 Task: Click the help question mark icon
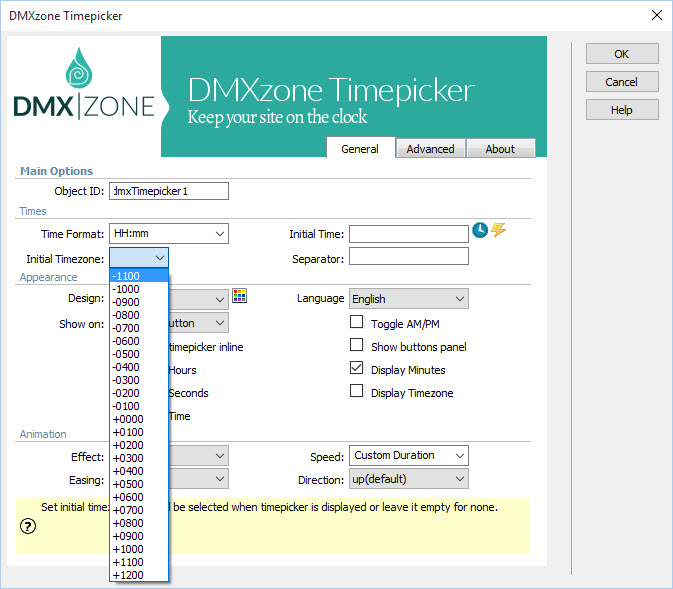[x=28, y=526]
